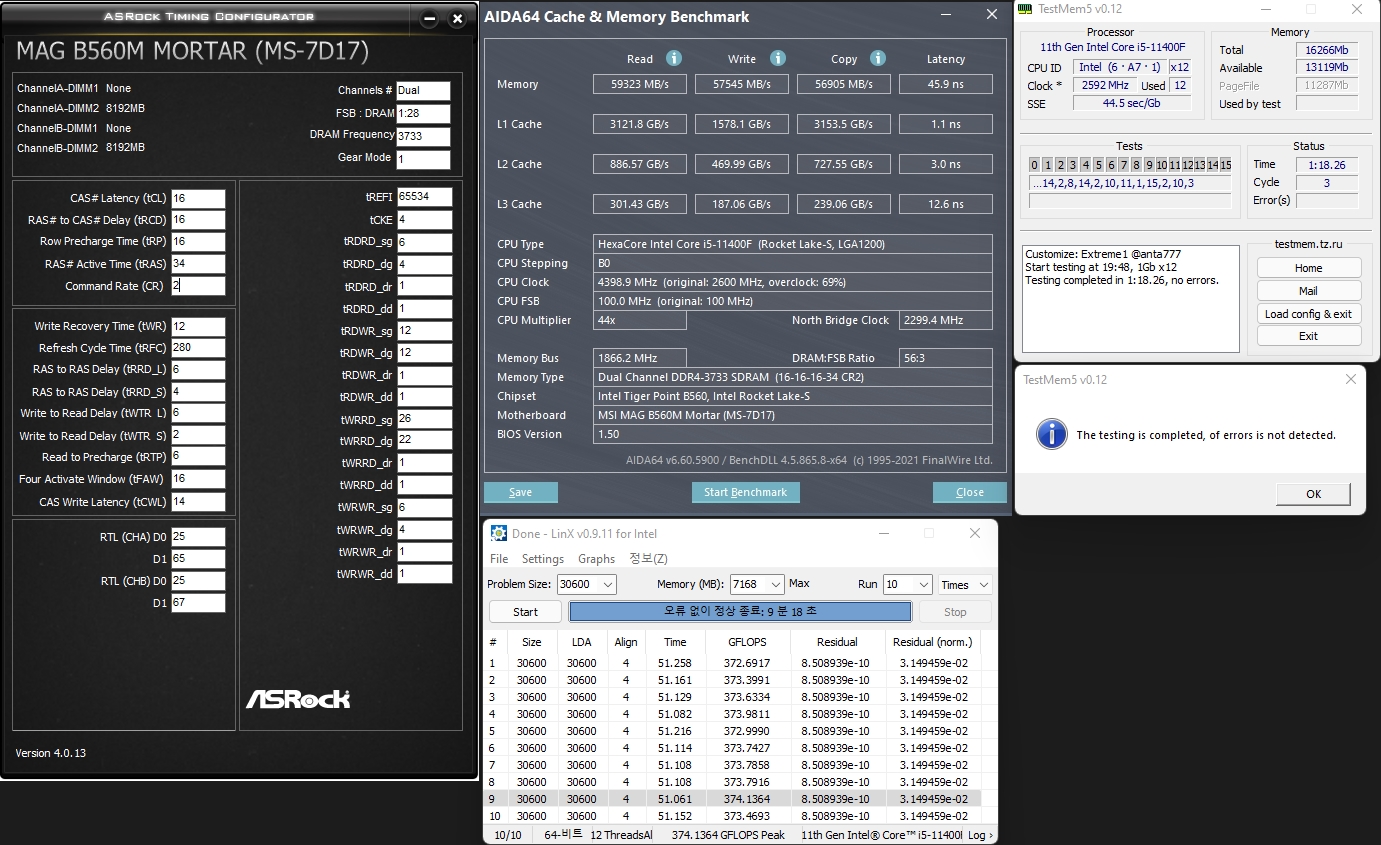Click the Memory Type field in AIDA64

tap(793, 377)
